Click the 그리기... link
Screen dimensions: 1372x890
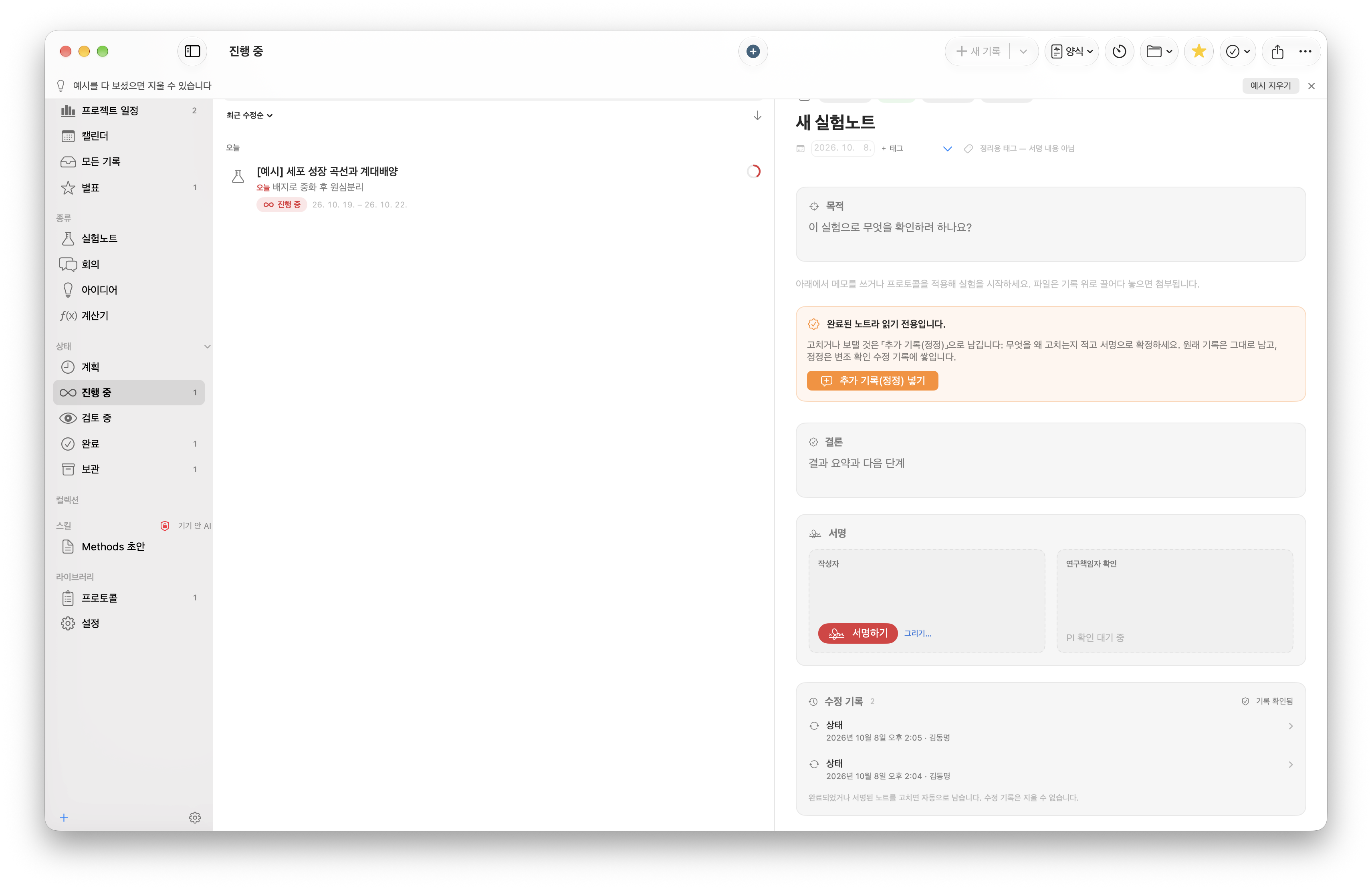[917, 633]
